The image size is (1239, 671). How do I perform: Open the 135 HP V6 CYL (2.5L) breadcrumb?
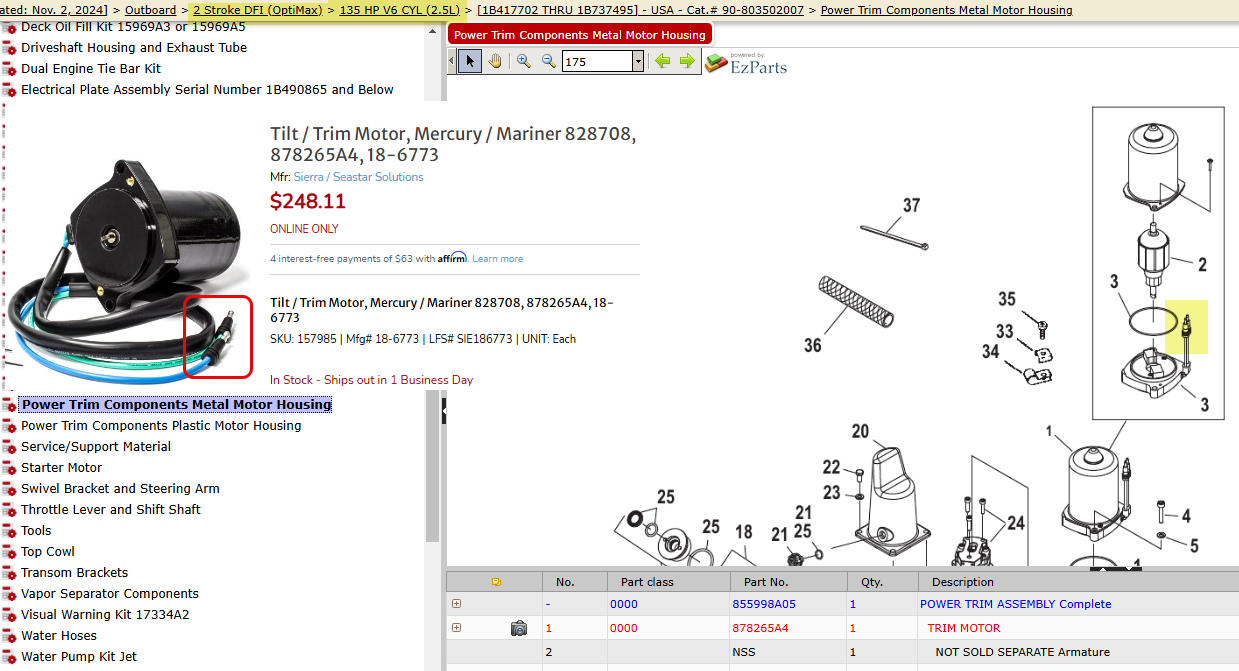pos(399,10)
